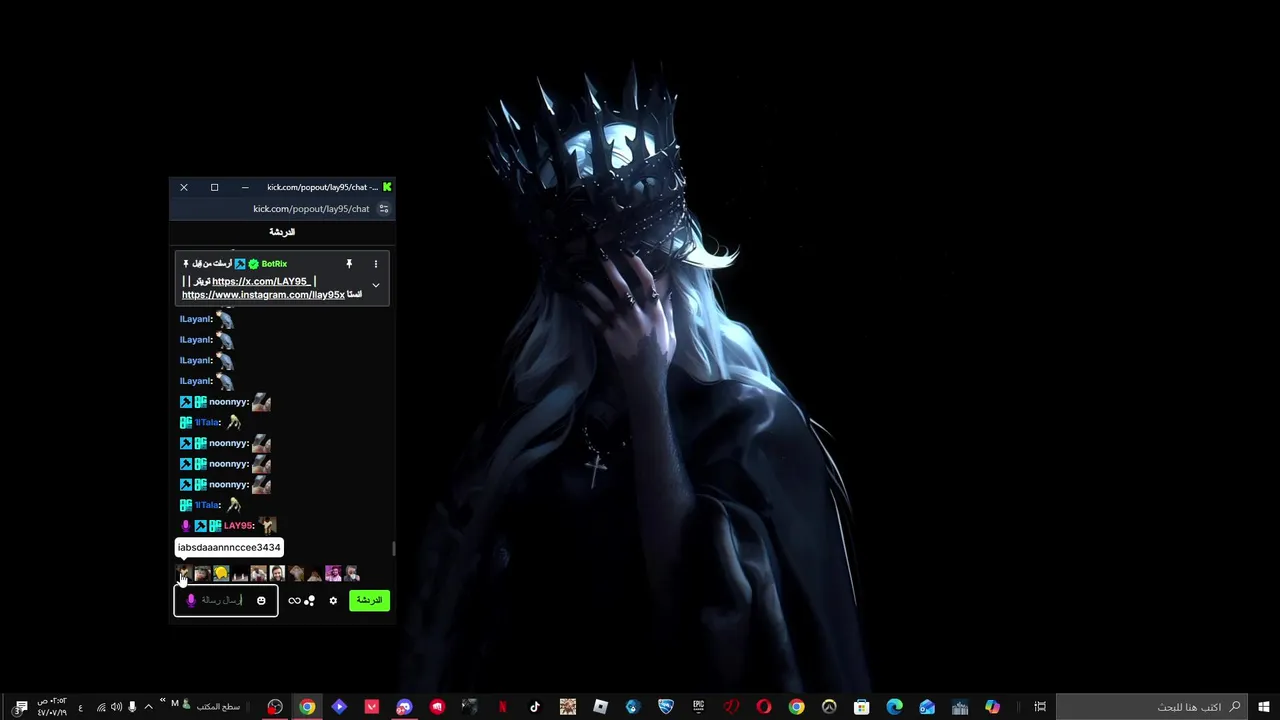Open Opera browser from taskbar
The image size is (1280, 720).
pos(764,707)
